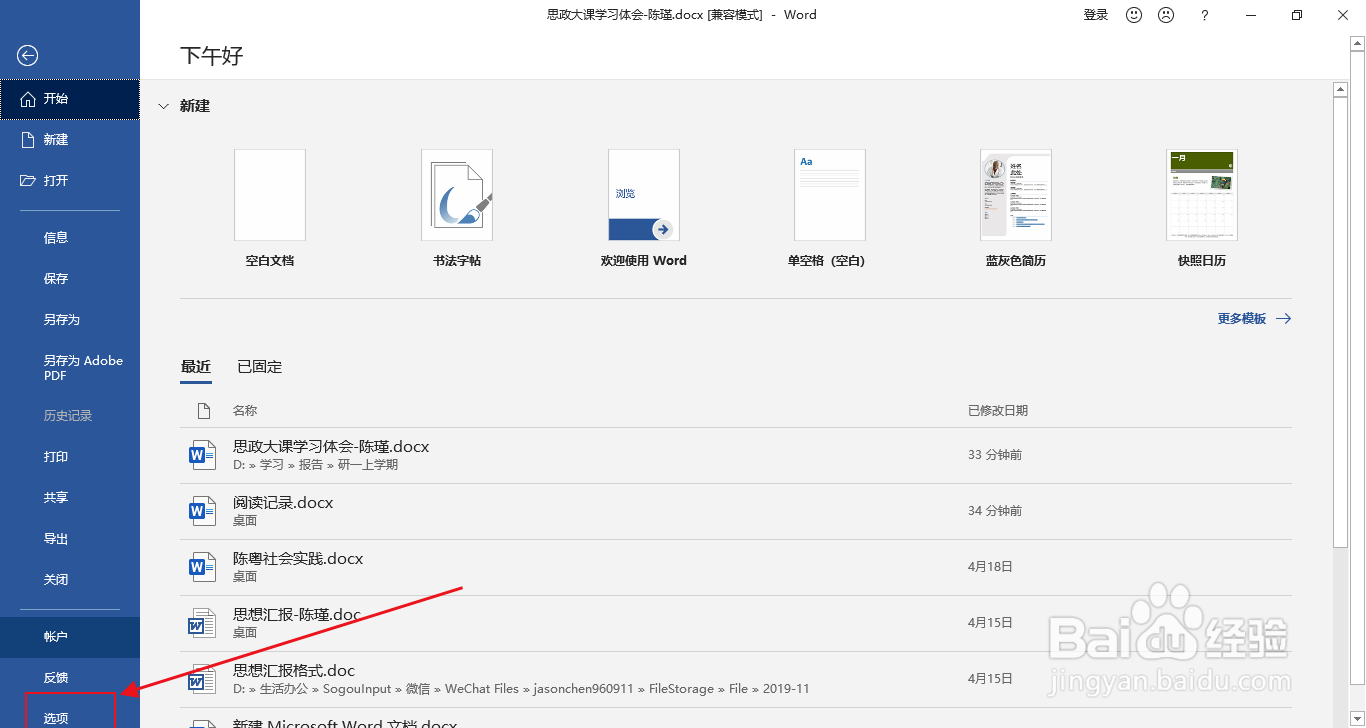Click Word icon of 思政大课学习体会-陈瑾.docx
The width and height of the screenshot is (1366, 728).
click(x=203, y=456)
